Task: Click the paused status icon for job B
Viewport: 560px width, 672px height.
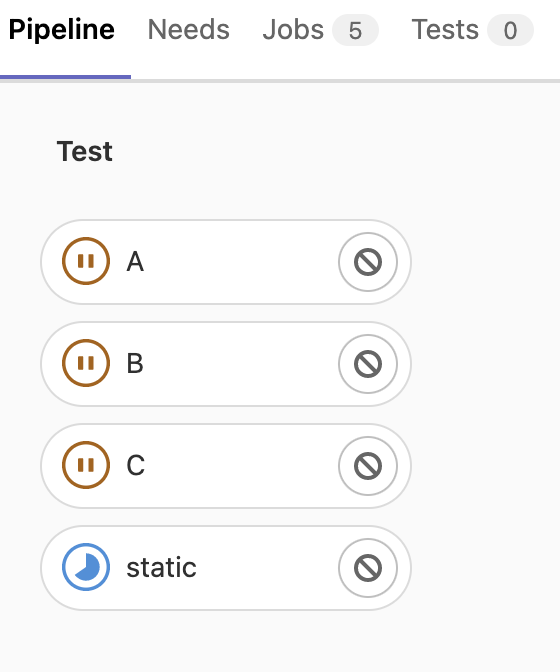Action: pyautogui.click(x=86, y=363)
